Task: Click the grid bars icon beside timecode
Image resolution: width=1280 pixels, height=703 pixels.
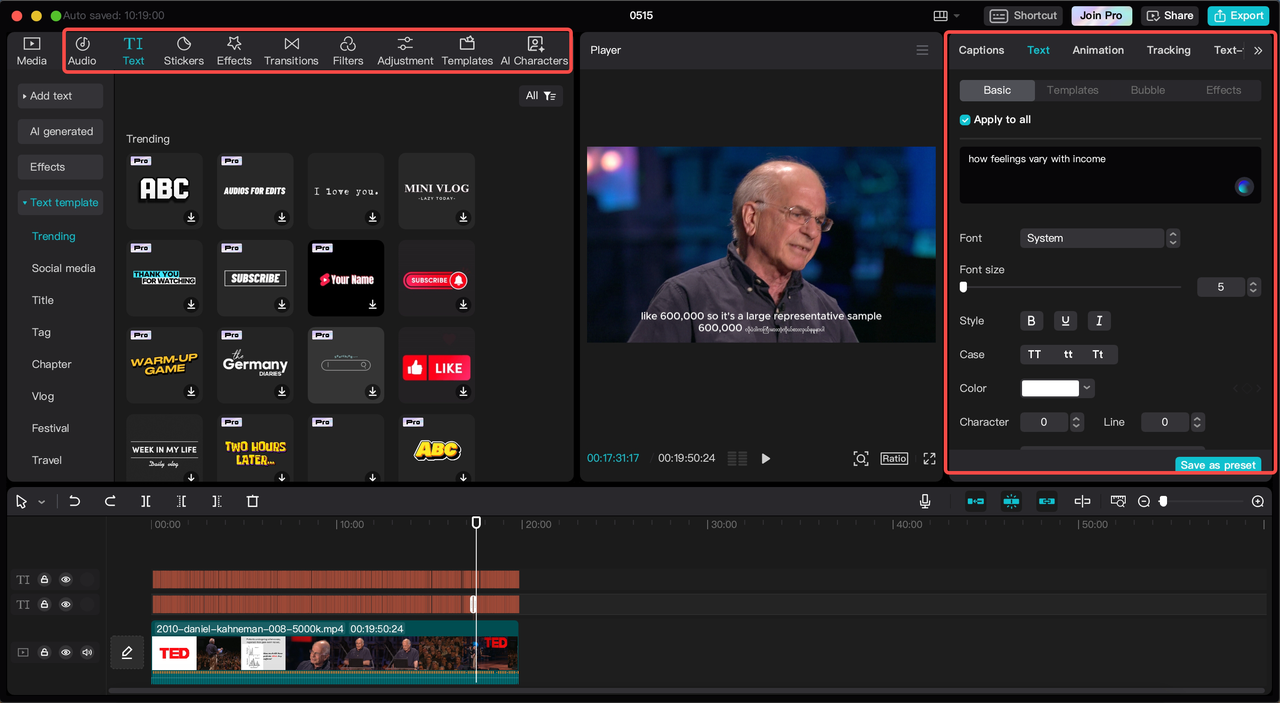Action: 737,458
